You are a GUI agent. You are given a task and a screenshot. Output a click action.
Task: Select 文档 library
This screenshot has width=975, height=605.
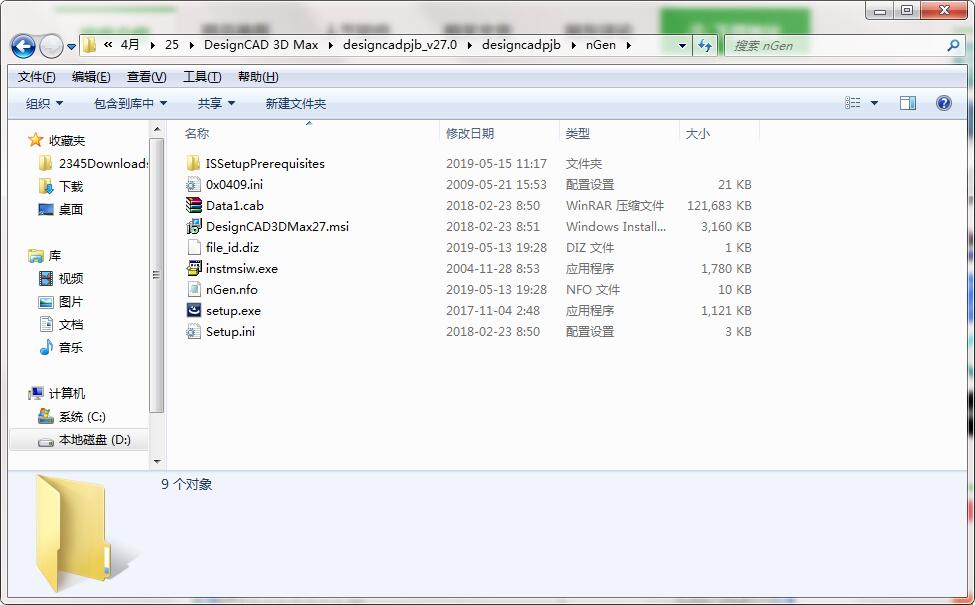click(x=71, y=325)
